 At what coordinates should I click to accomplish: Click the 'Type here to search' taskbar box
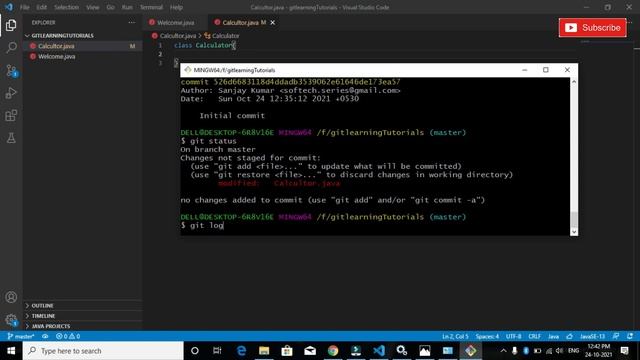(x=103, y=351)
